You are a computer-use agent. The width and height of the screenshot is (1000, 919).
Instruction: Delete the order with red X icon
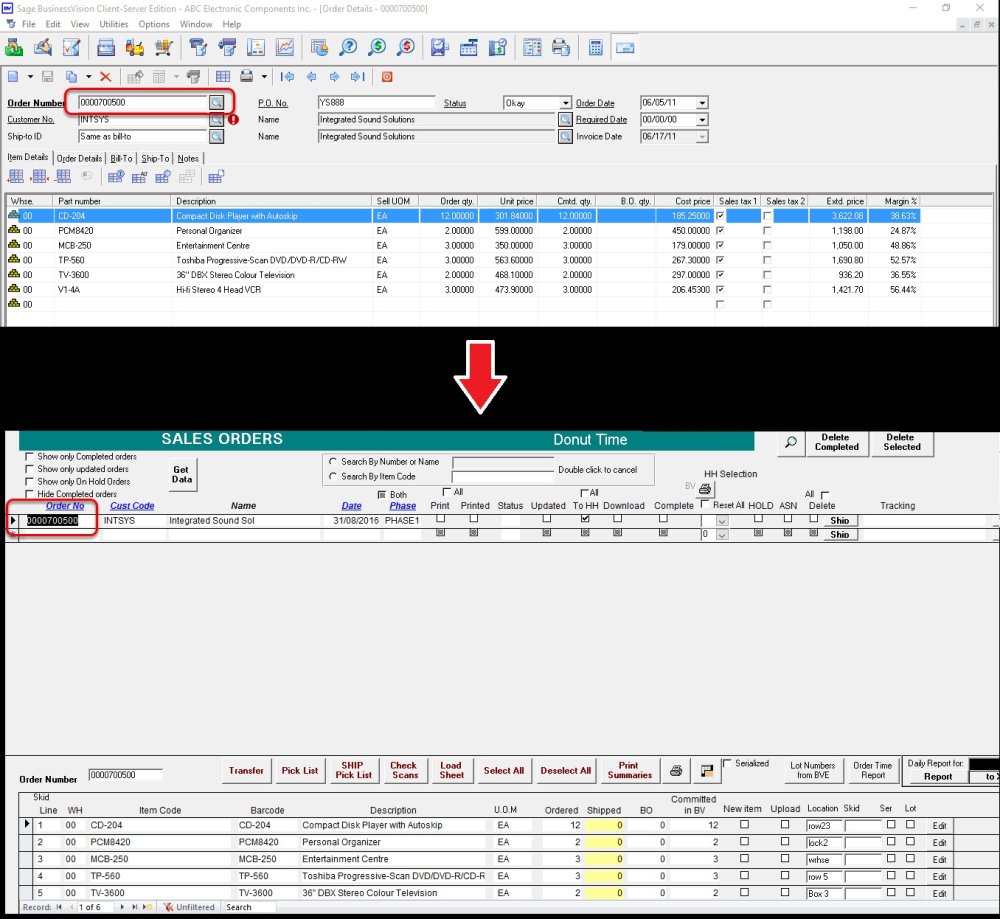106,77
